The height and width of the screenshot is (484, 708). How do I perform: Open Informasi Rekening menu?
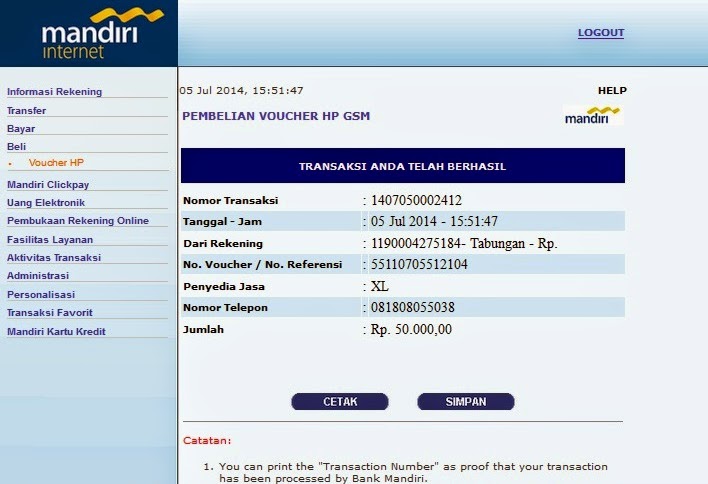54,92
